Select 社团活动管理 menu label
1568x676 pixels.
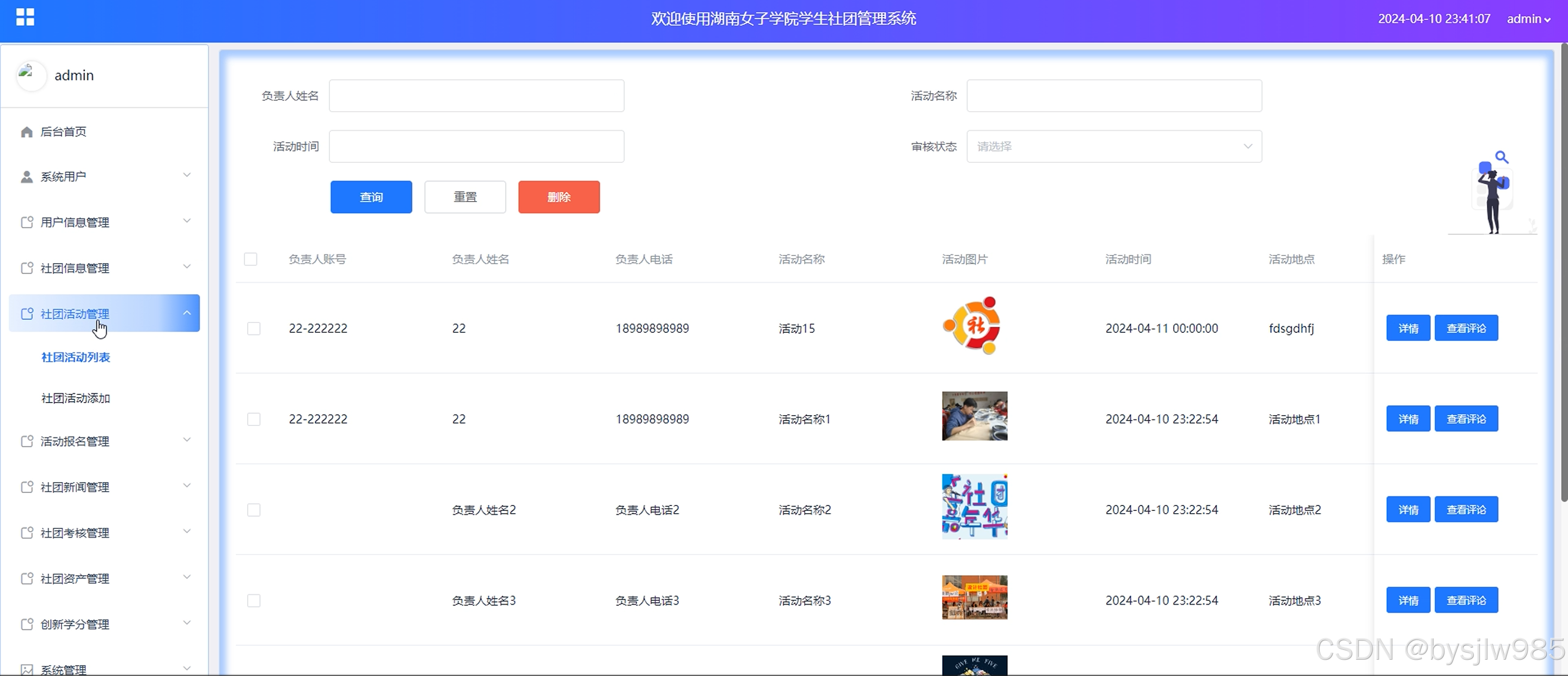(x=75, y=314)
